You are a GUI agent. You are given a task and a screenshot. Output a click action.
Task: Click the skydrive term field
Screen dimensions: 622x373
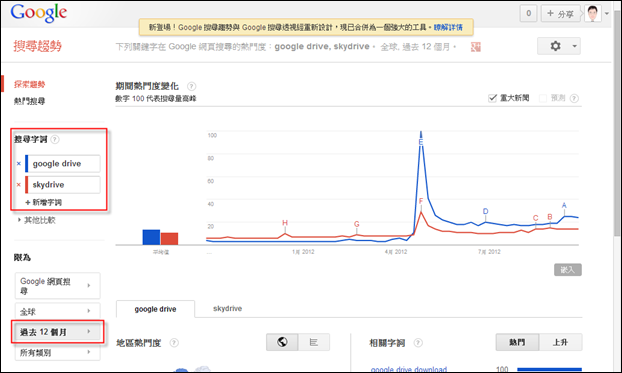(64, 185)
